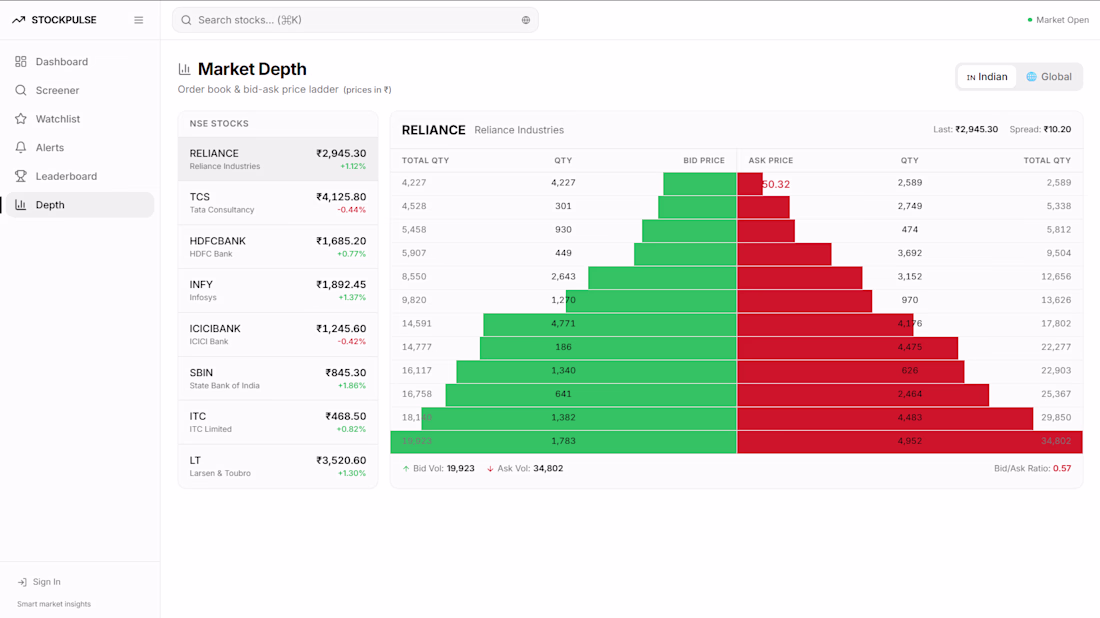1100x618 pixels.
Task: Click the Market Open status text
Action: pos(1062,20)
